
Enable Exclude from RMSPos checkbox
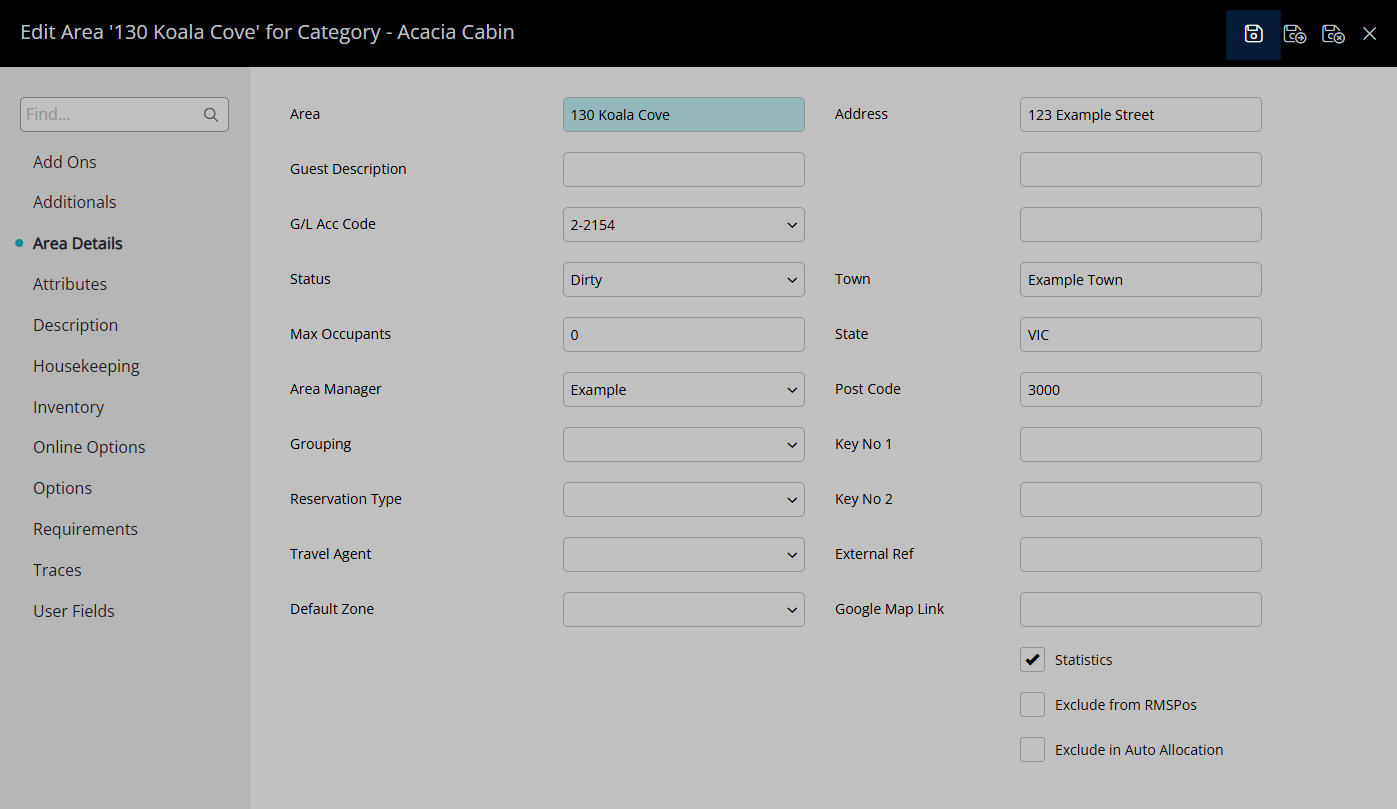(x=1032, y=705)
